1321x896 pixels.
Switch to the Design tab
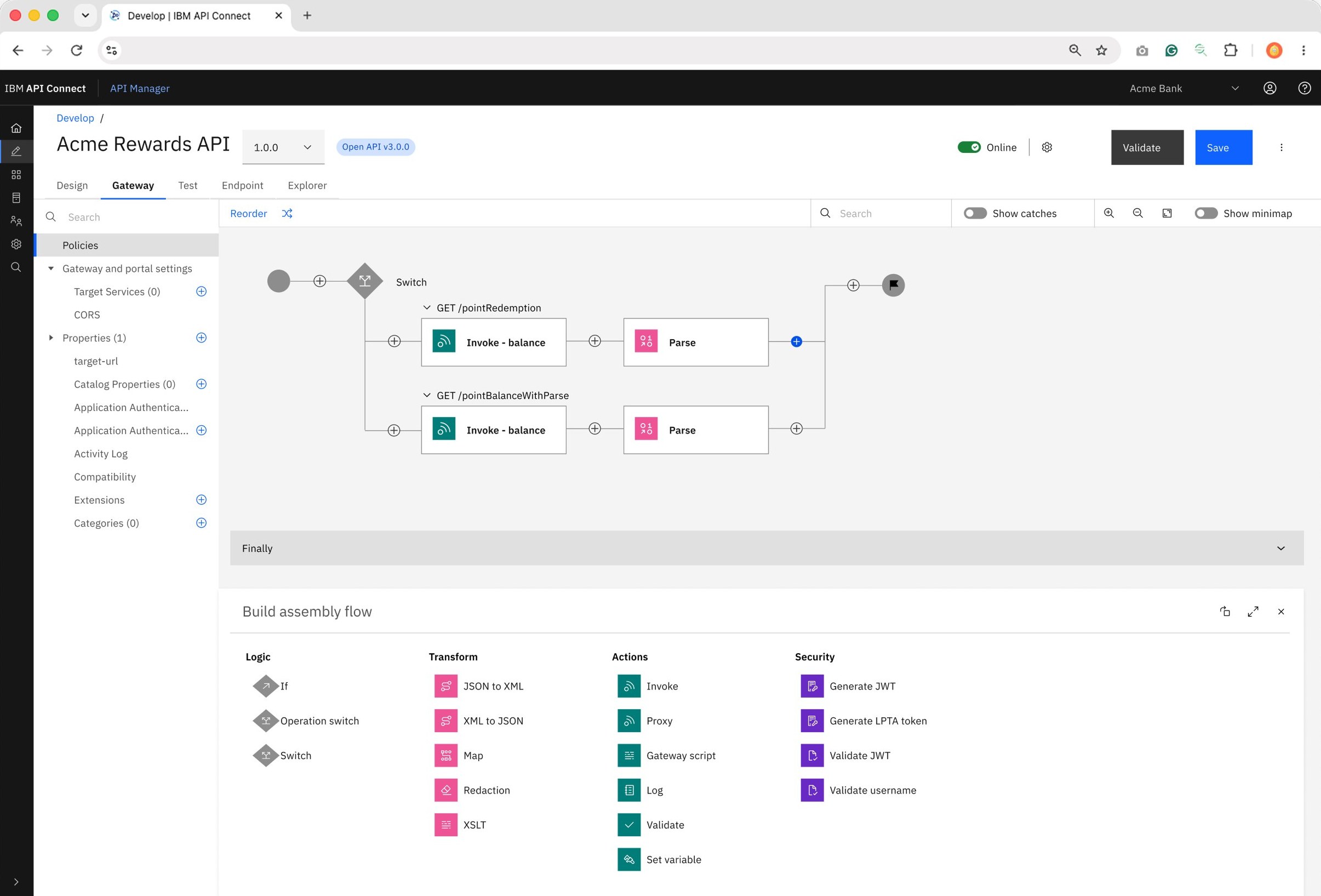pos(72,185)
